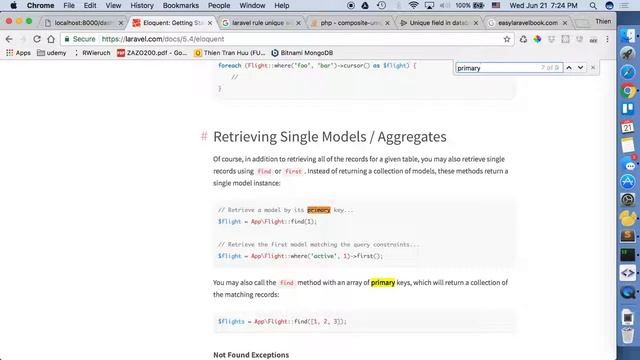Image resolution: width=640 pixels, height=360 pixels.
Task: Switch to the localhost:8000 tab
Action: pos(83,23)
